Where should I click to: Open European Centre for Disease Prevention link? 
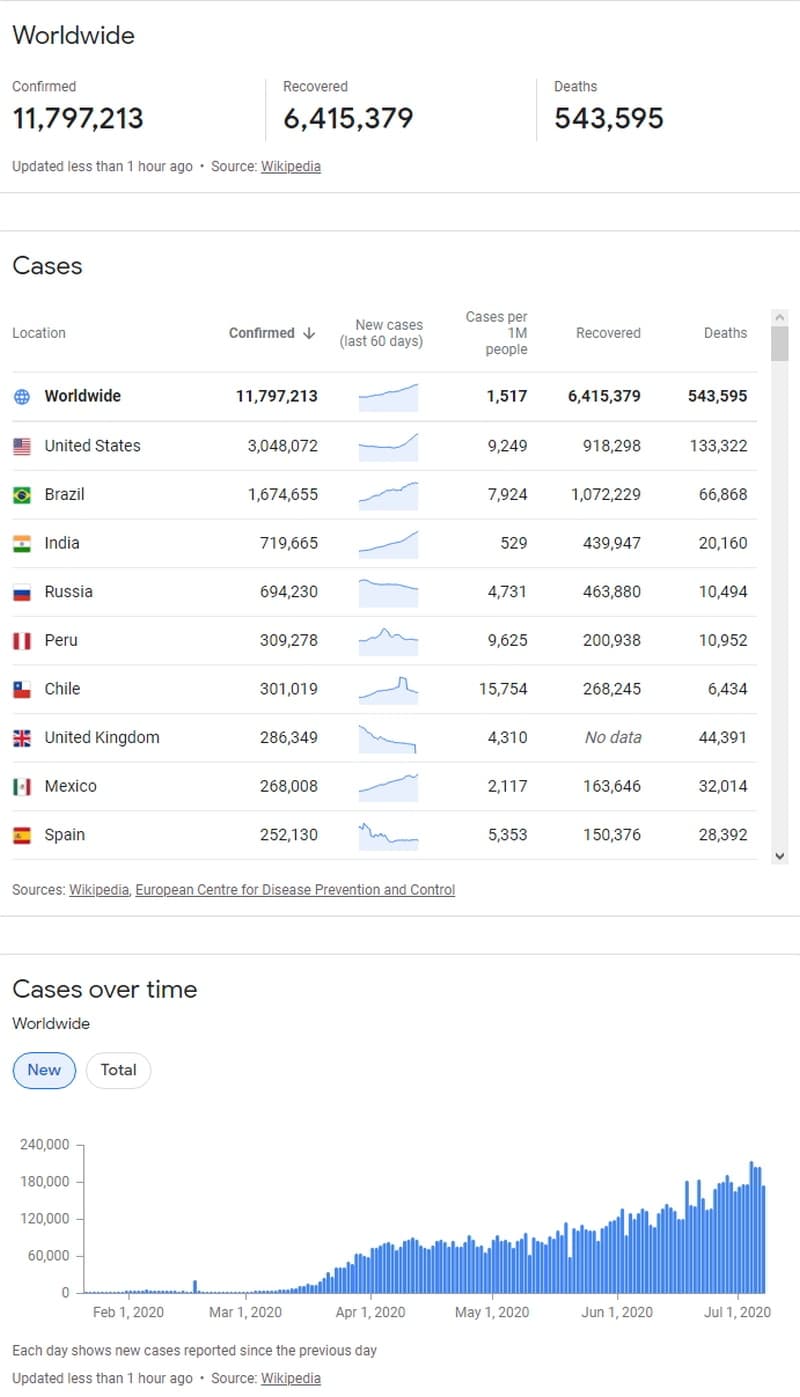pos(295,889)
